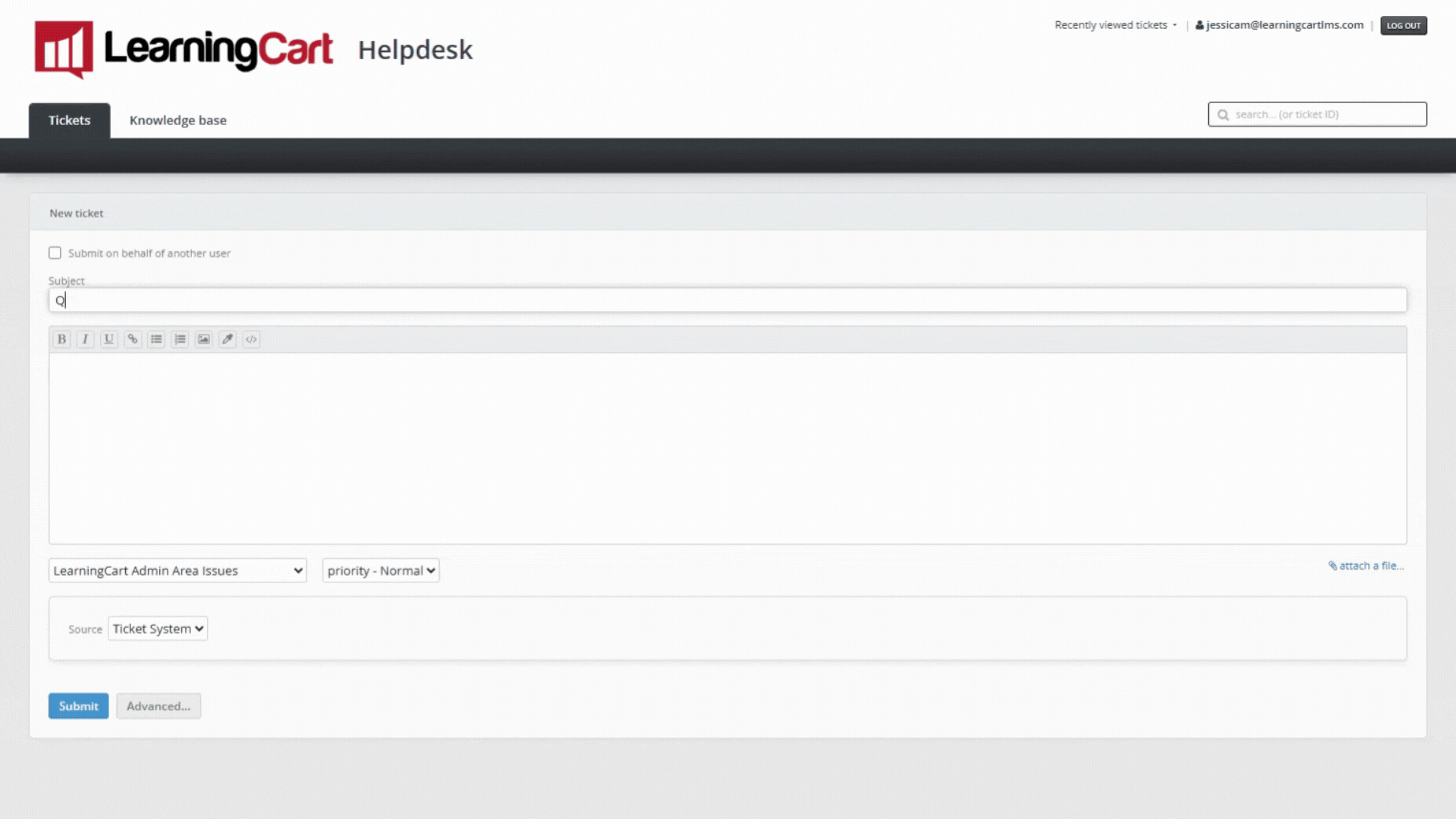Viewport: 1456px width, 819px height.
Task: Insert an image into the ticket body
Action: tap(203, 339)
